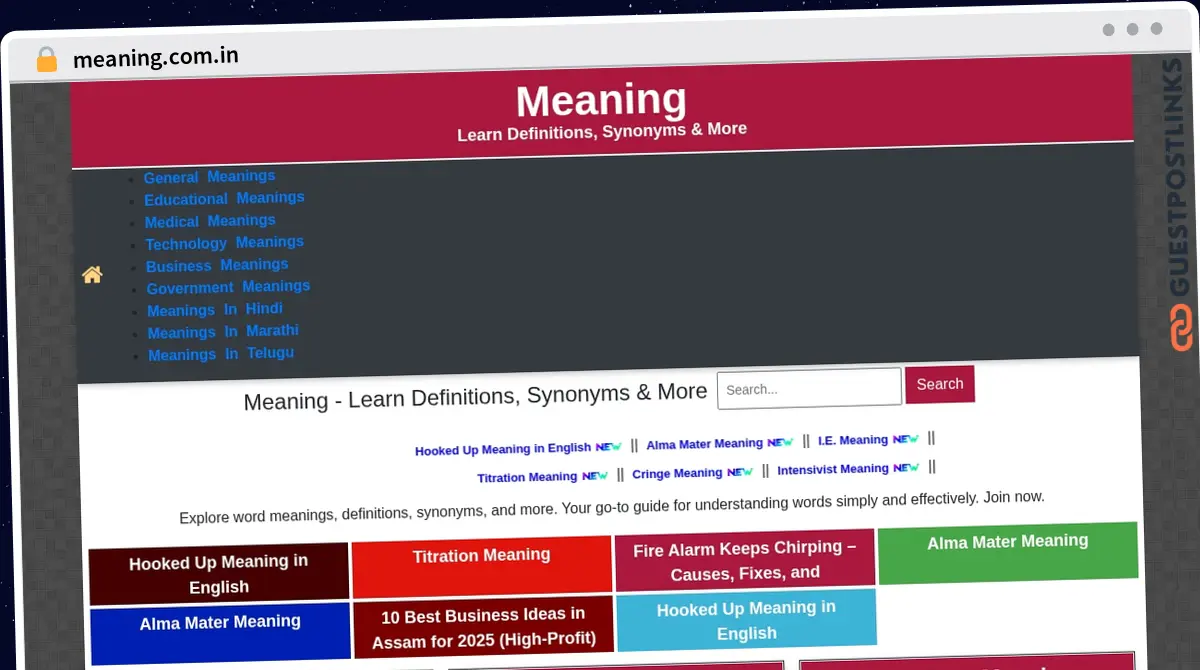This screenshot has width=1200, height=670.
Task: Click the Titration Meaning NEW link
Action: click(542, 477)
